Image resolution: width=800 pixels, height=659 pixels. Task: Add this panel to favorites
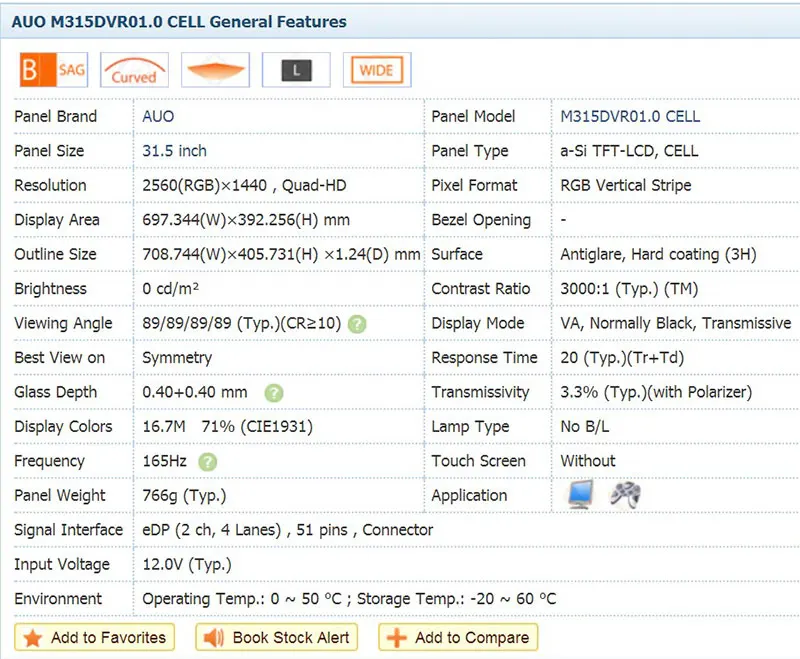[x=94, y=638]
